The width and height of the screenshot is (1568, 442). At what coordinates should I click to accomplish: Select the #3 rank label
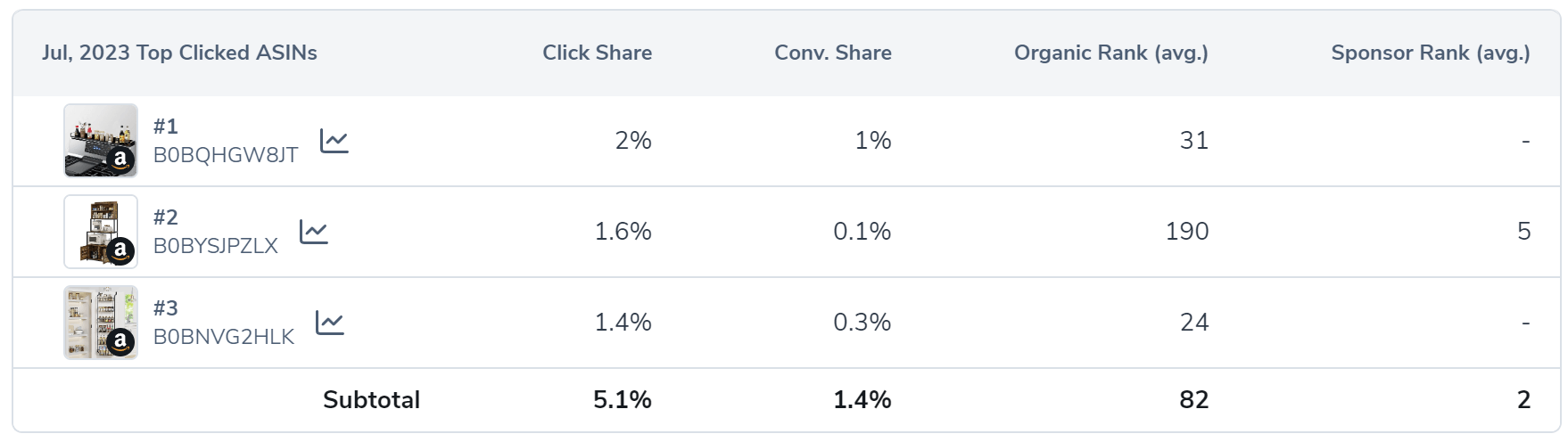[166, 308]
